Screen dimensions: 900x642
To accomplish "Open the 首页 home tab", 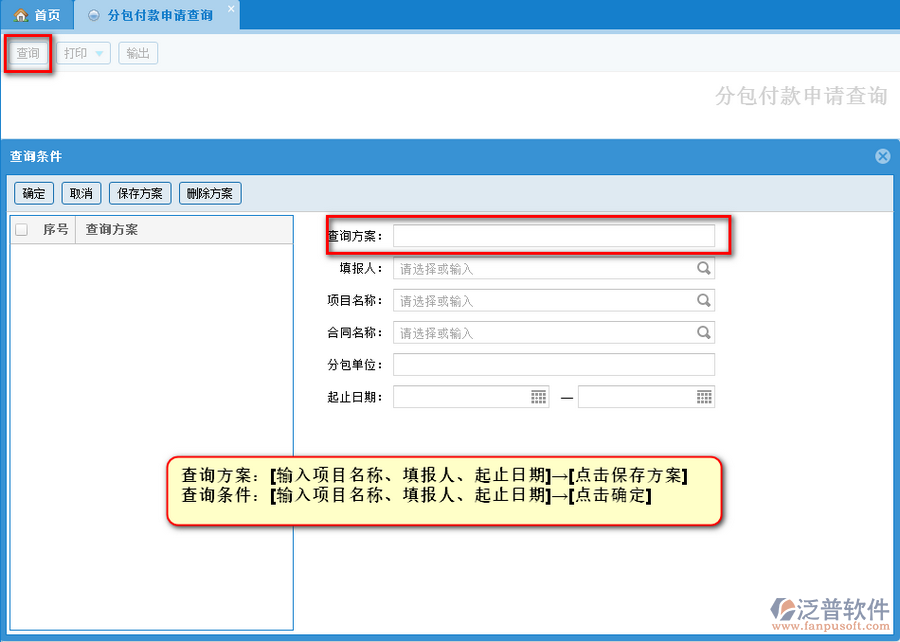I will point(37,15).
